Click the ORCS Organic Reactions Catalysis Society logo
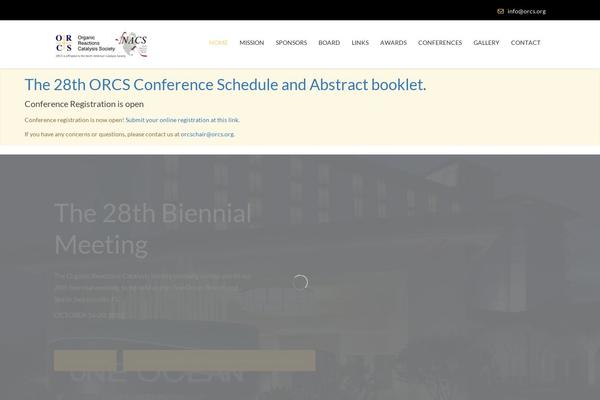The height and width of the screenshot is (400, 600). (85, 45)
